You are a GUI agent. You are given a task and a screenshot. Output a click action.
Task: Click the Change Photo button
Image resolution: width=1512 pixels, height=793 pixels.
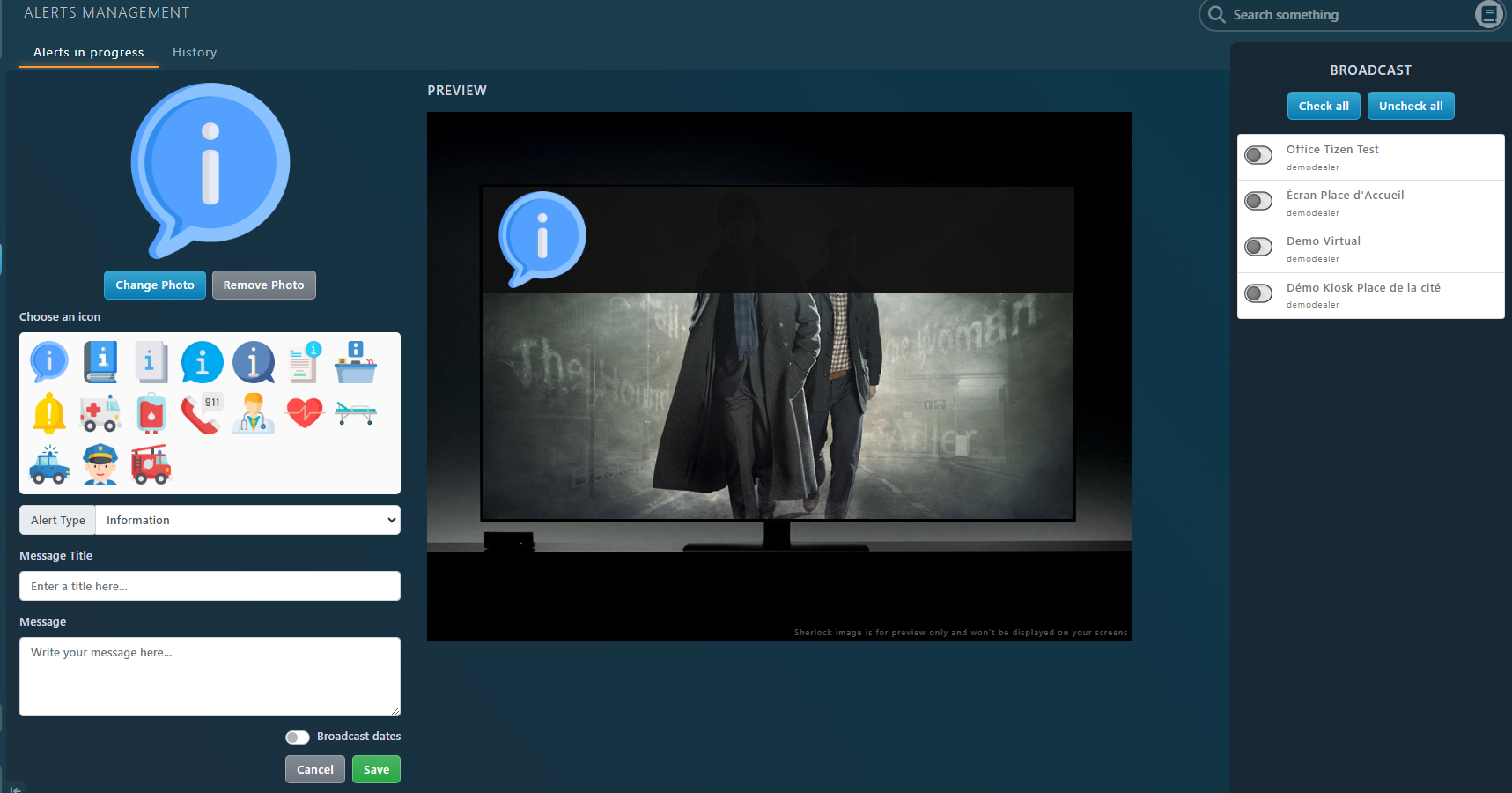(x=155, y=285)
